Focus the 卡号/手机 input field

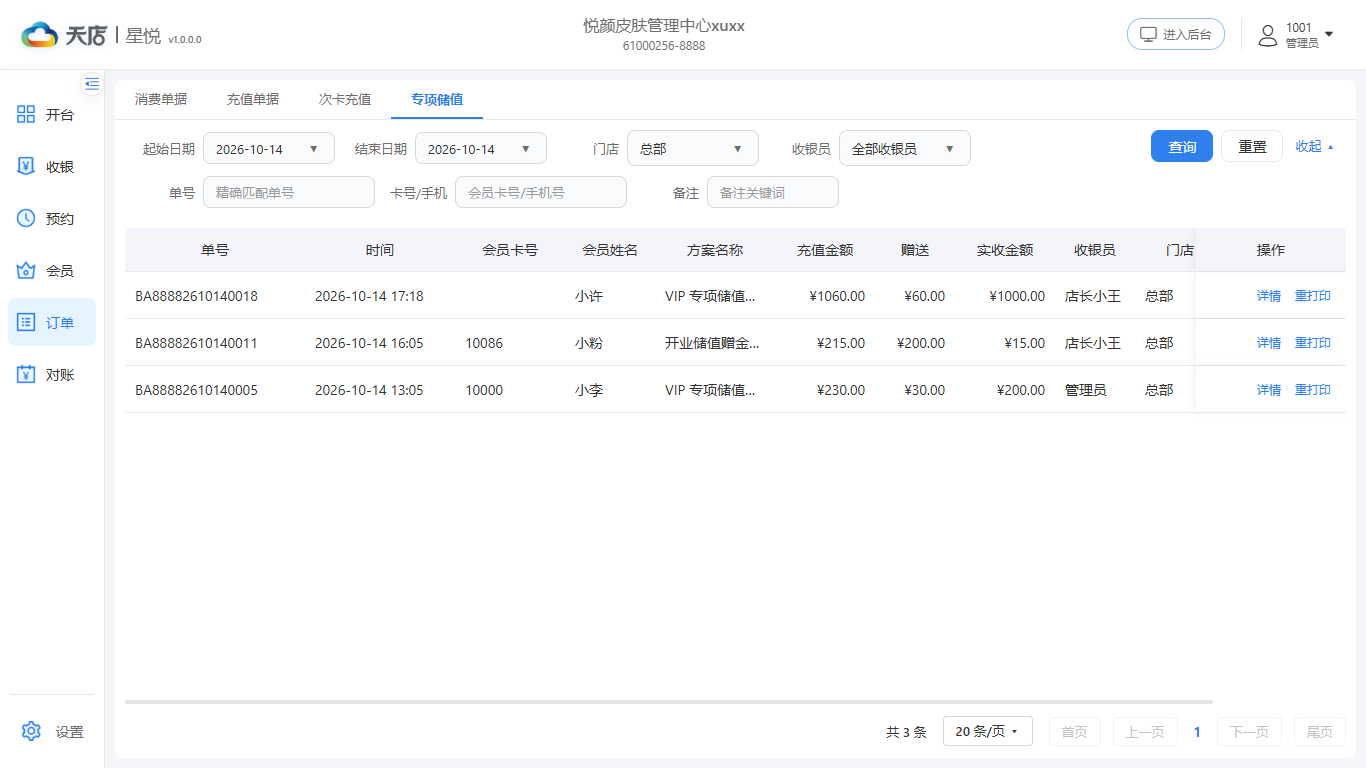[541, 192]
